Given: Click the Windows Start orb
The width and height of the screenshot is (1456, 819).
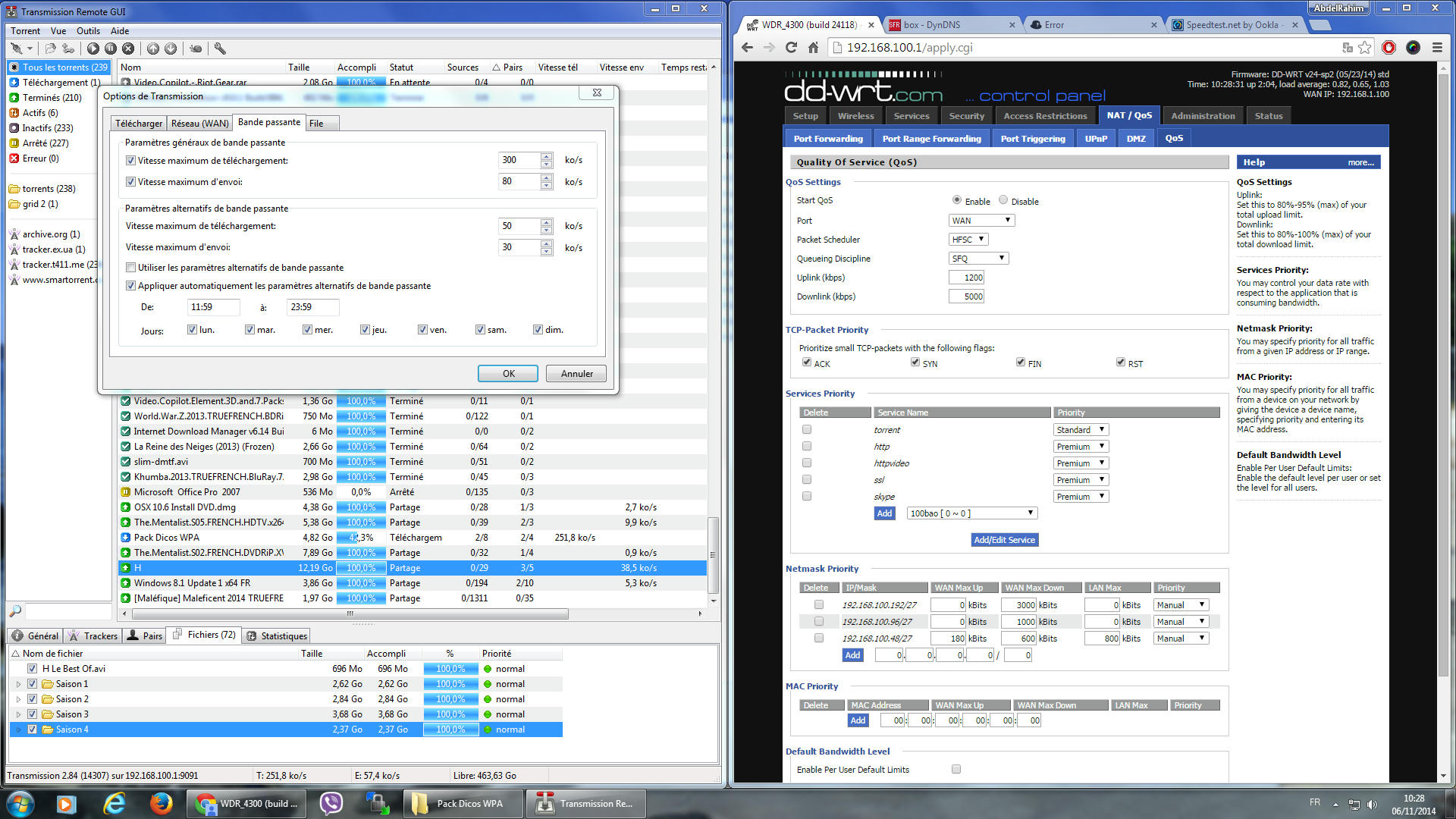Looking at the screenshot, I should 20,803.
